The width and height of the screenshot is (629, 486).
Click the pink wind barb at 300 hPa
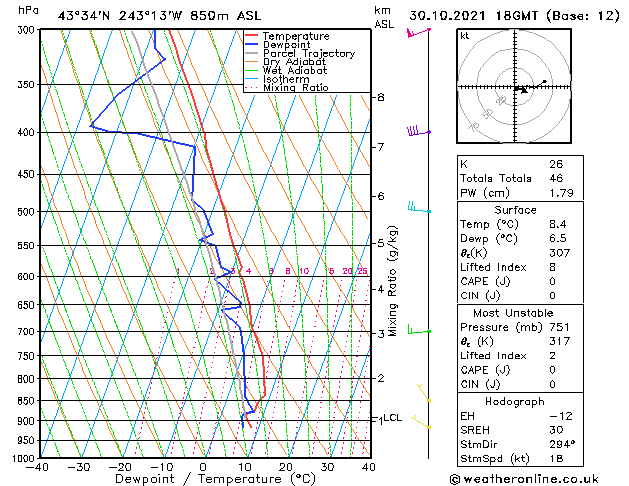click(x=418, y=32)
